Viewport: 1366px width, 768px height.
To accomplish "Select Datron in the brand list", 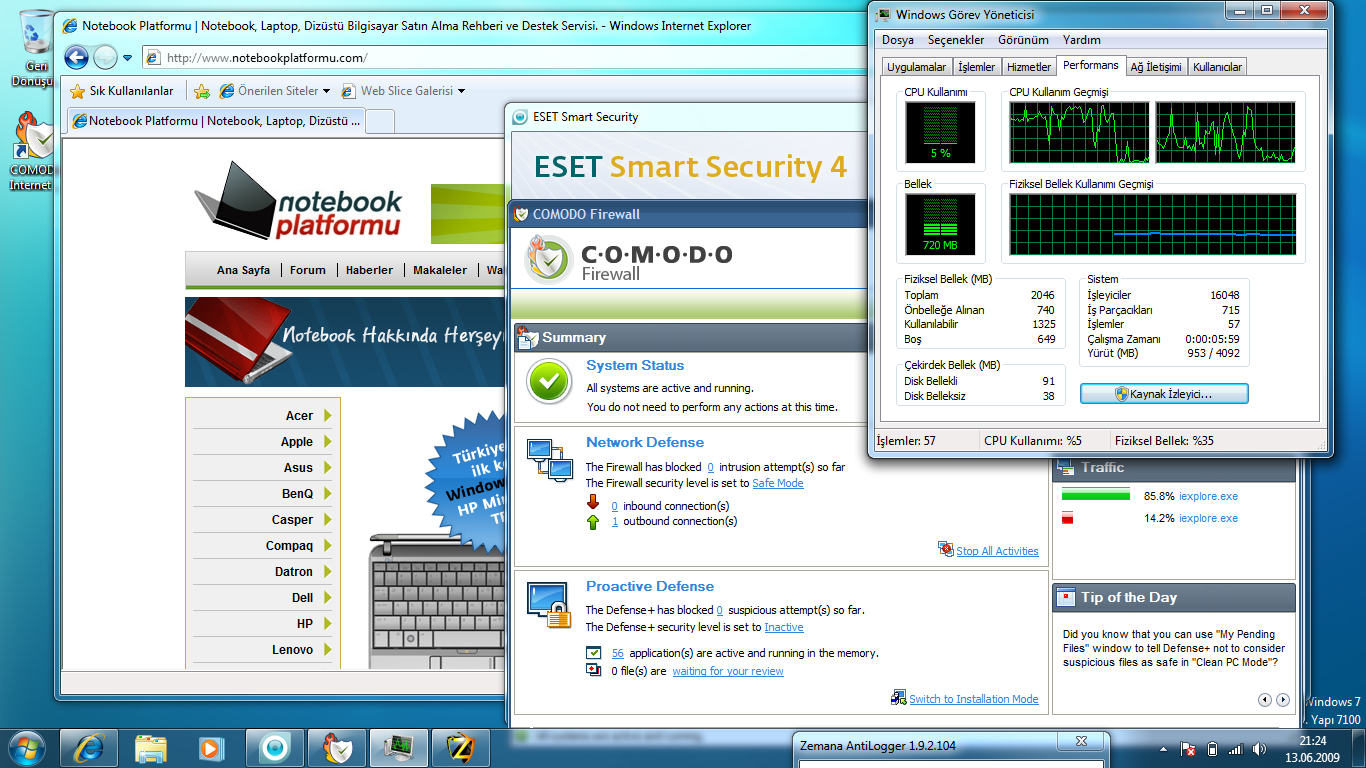I will click(294, 572).
